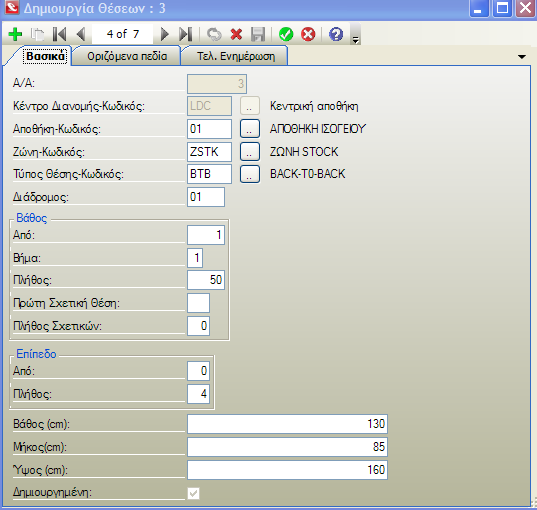537x510 pixels.
Task: Save the record with the floppy disk icon
Action: coord(258,34)
